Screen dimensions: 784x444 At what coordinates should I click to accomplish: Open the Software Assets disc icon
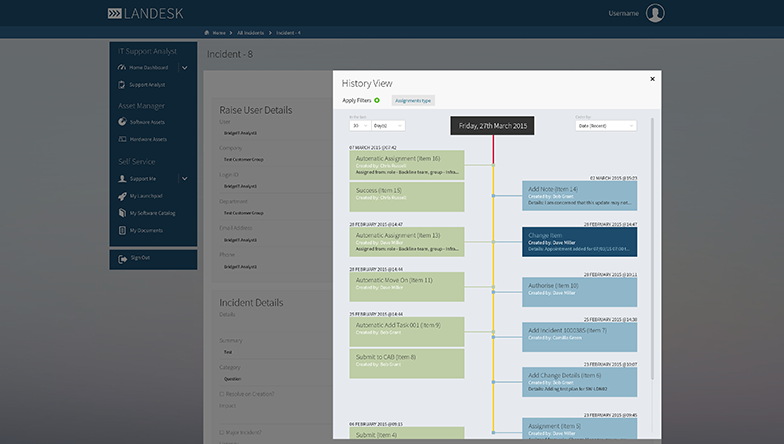(122, 122)
